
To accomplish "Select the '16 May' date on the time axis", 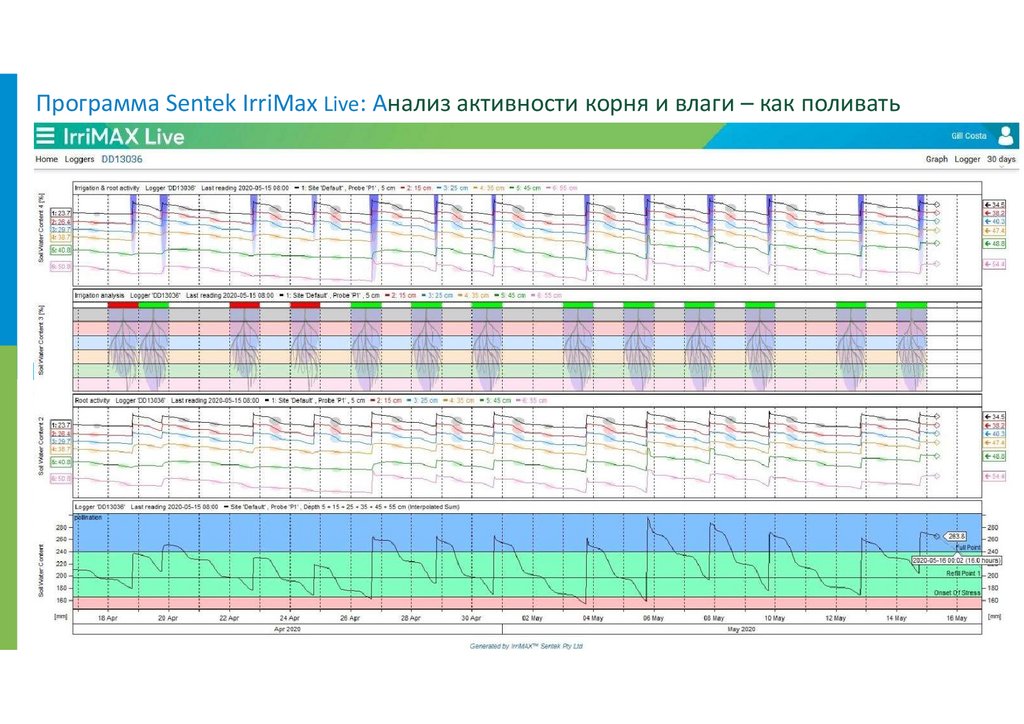I will pos(956,618).
